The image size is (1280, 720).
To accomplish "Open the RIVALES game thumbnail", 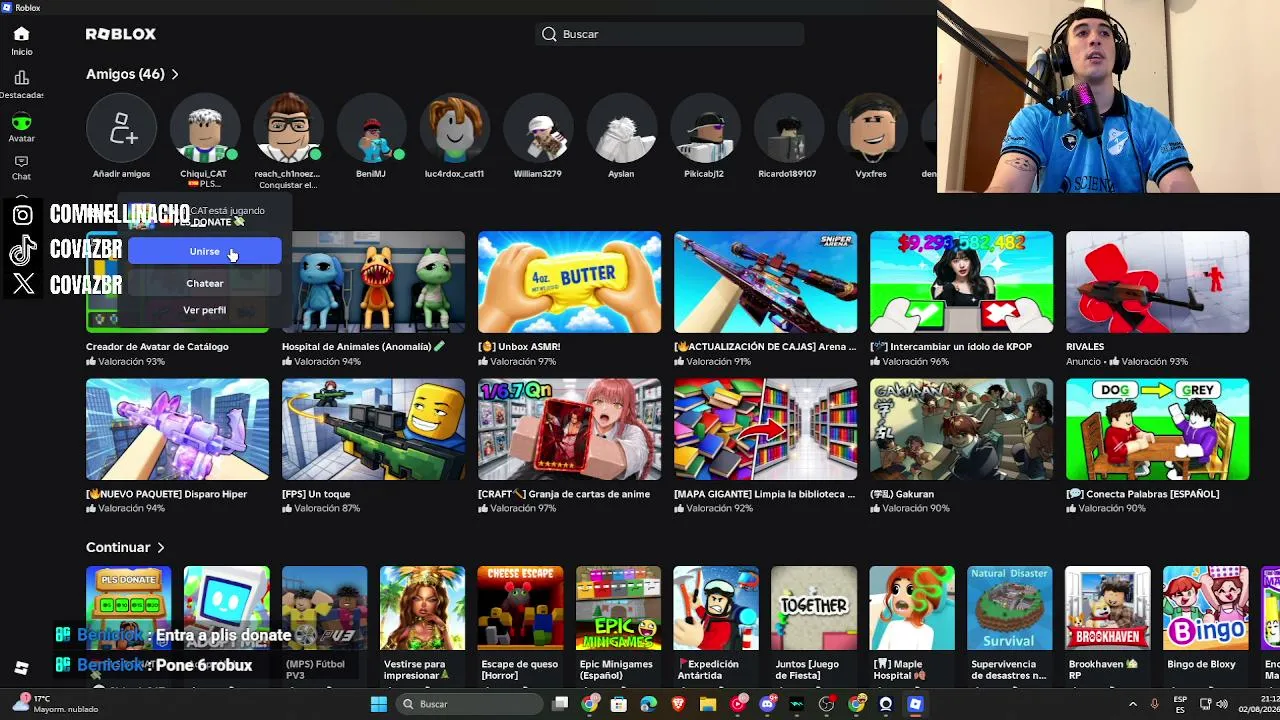I will tap(1157, 282).
